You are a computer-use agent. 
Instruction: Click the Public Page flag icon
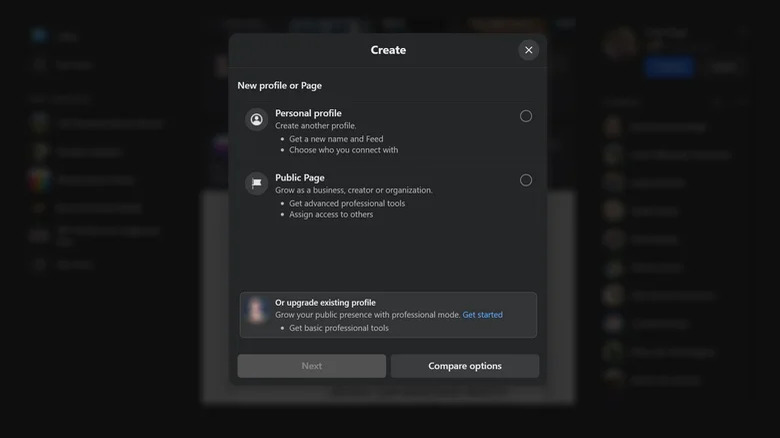[x=257, y=183]
